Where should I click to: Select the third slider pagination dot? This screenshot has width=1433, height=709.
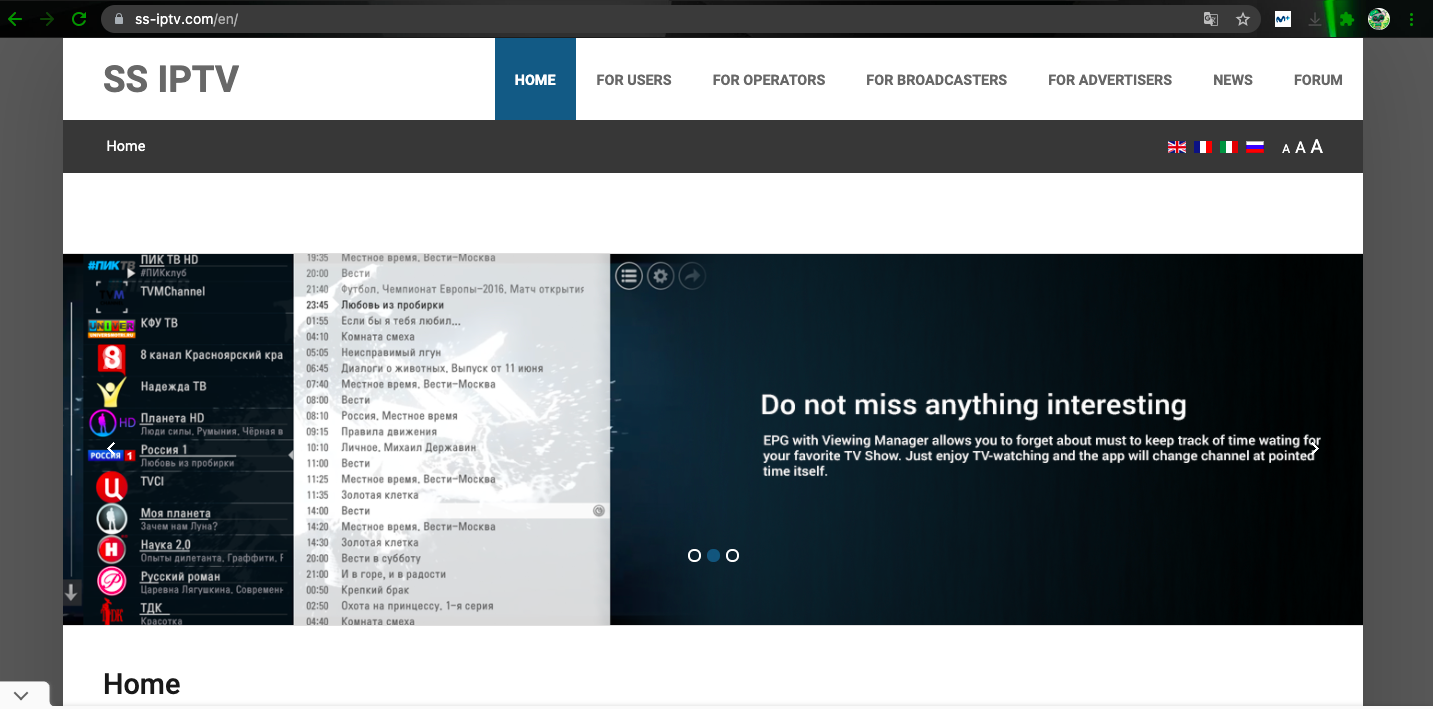coord(732,556)
